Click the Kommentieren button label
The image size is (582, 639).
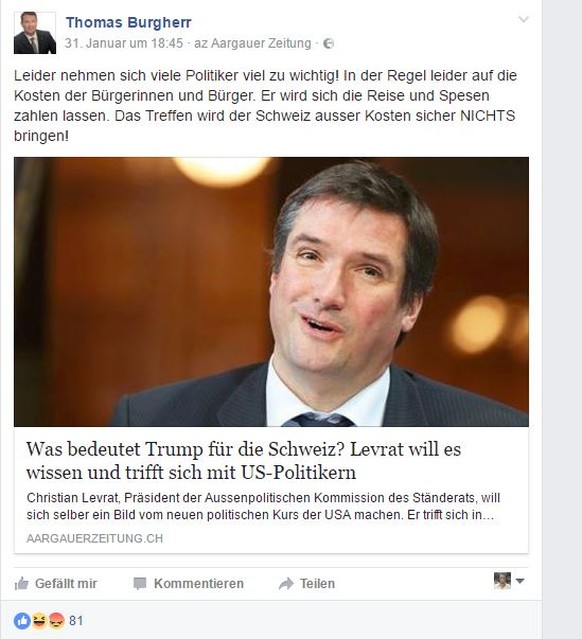tap(199, 584)
